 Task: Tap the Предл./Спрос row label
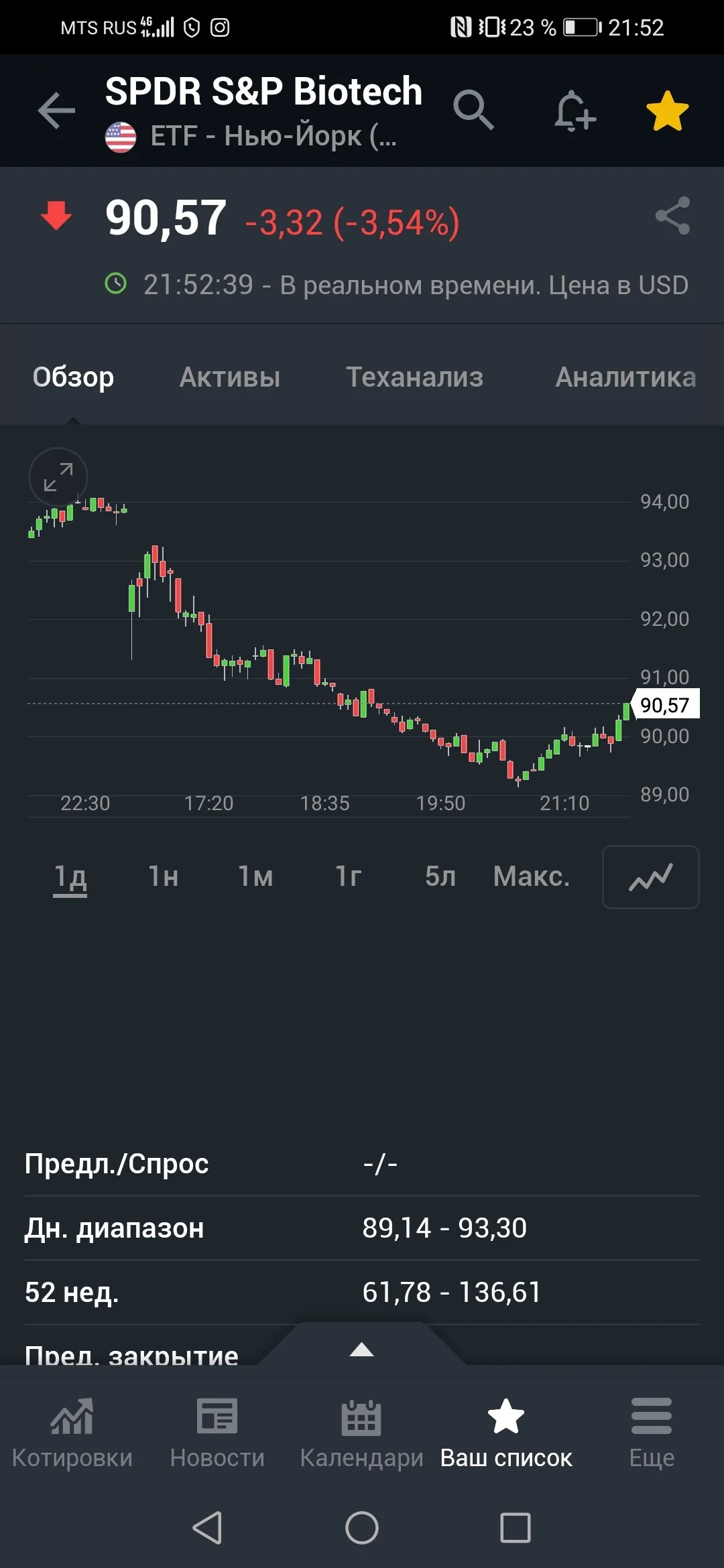pos(117,1164)
